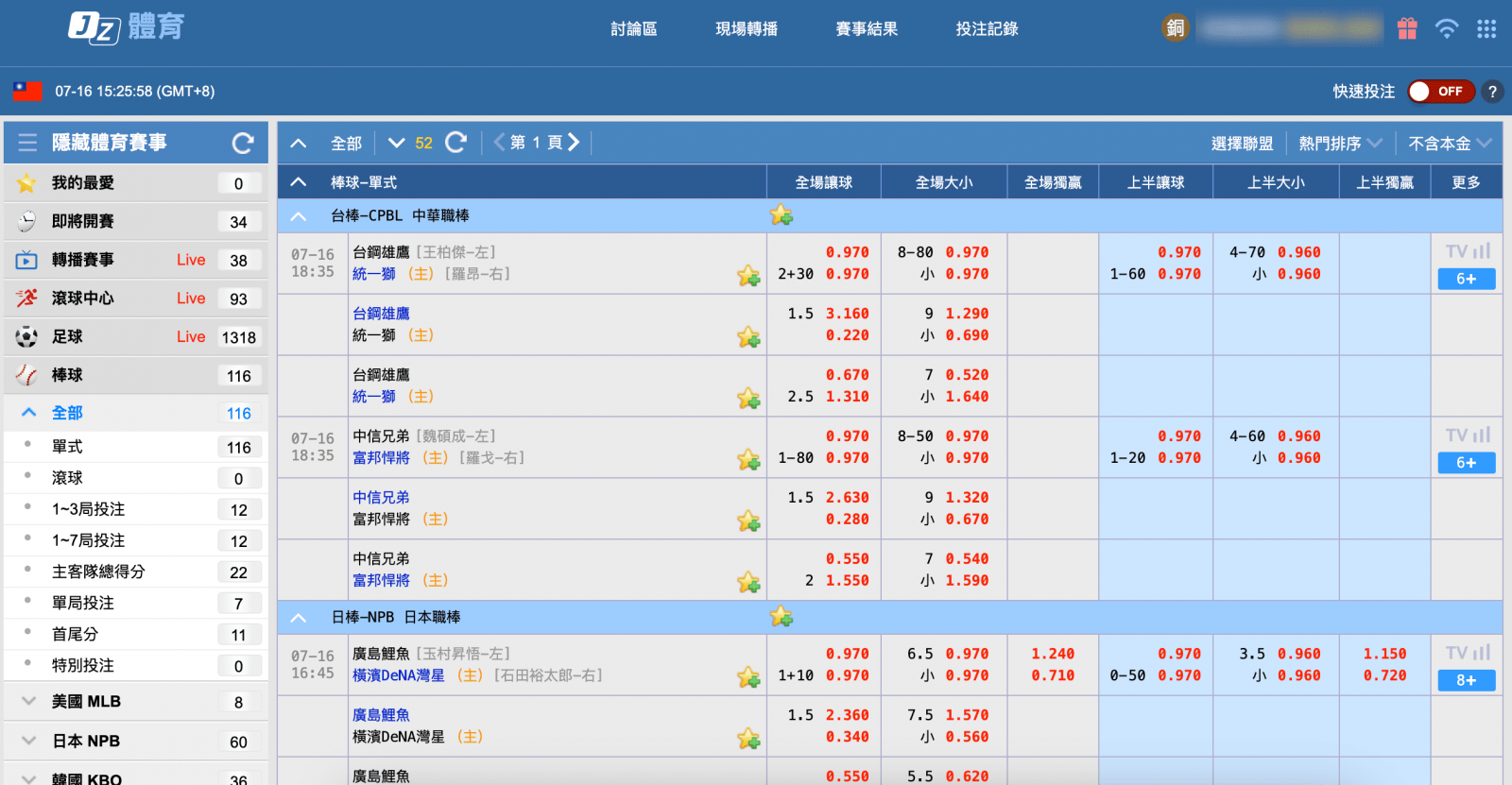Click 6+ more bets for 台鋼雄鷹 match
The width and height of the screenshot is (1512, 785).
(x=1467, y=279)
